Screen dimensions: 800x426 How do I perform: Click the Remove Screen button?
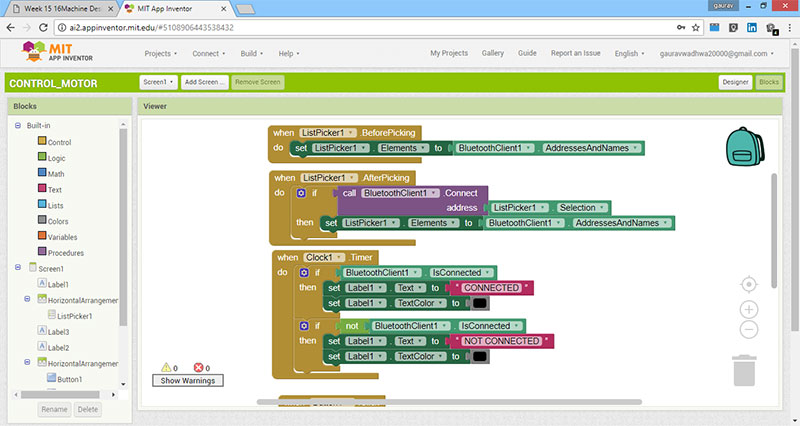coord(258,82)
